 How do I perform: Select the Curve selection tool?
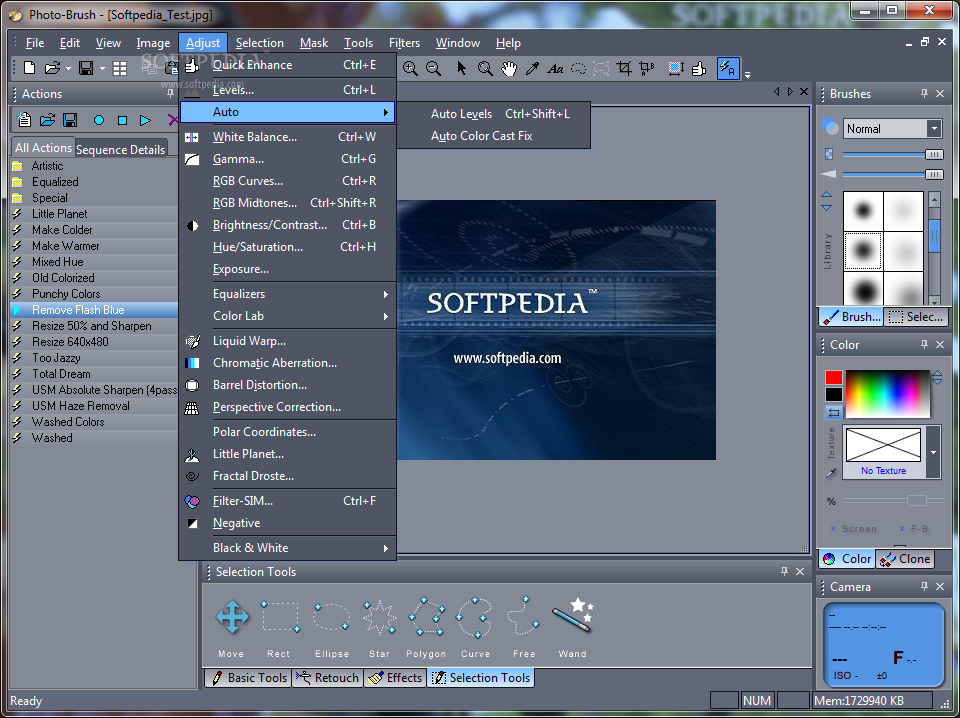[x=474, y=617]
